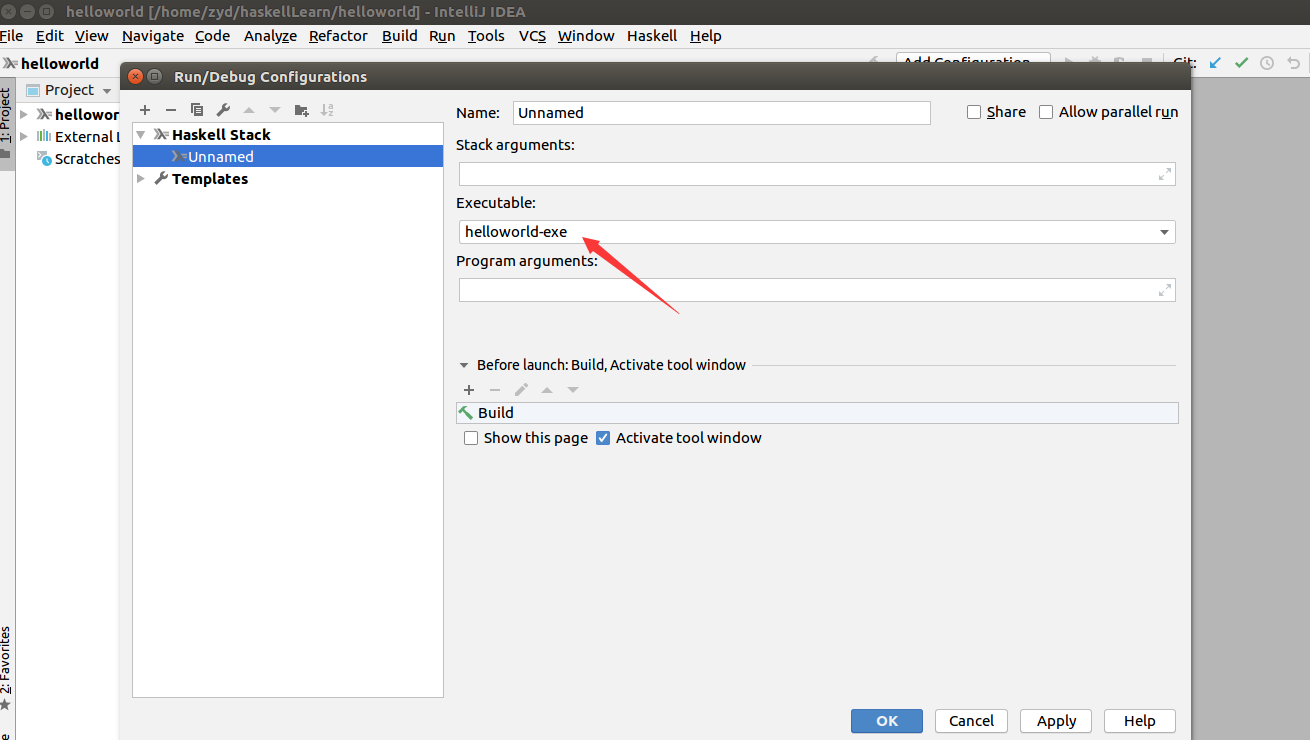Move configuration down in the list toolbar
1310x740 pixels.
pos(275,110)
